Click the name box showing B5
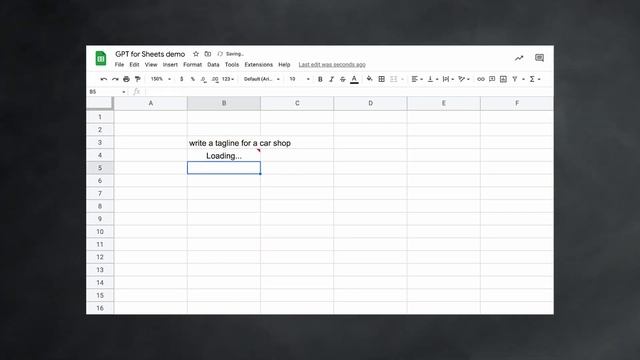The width and height of the screenshot is (640, 360). 107,92
